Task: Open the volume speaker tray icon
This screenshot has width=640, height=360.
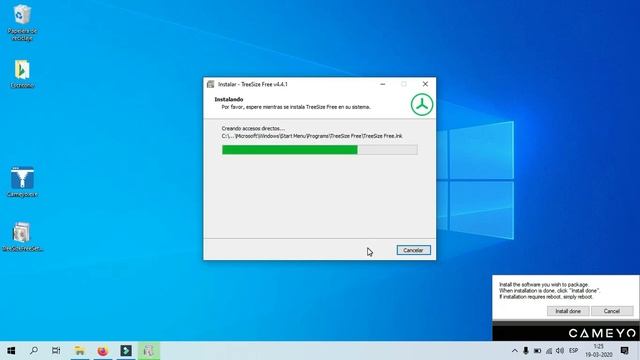Action: click(x=560, y=351)
